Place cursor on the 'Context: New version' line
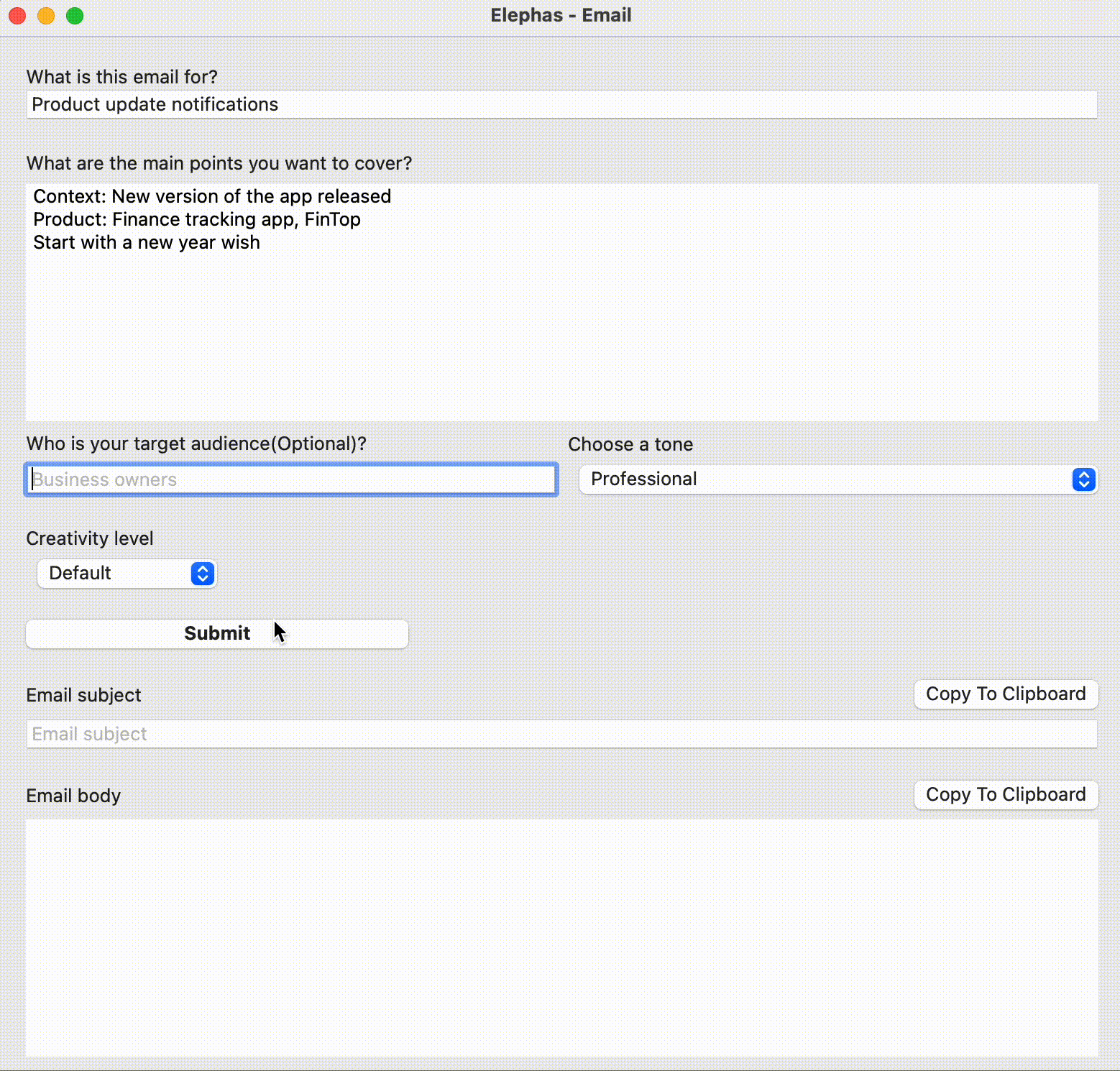This screenshot has width=1120, height=1071. pos(212,196)
